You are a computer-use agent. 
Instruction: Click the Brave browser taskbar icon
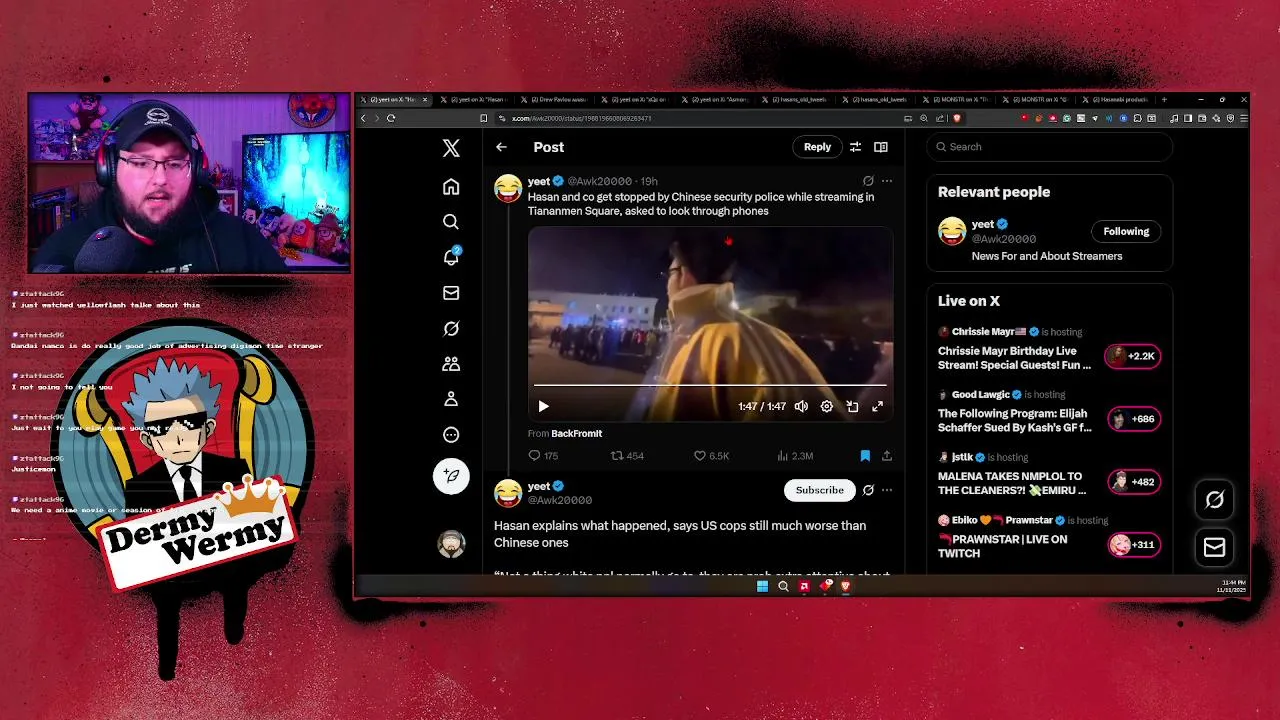click(x=846, y=587)
